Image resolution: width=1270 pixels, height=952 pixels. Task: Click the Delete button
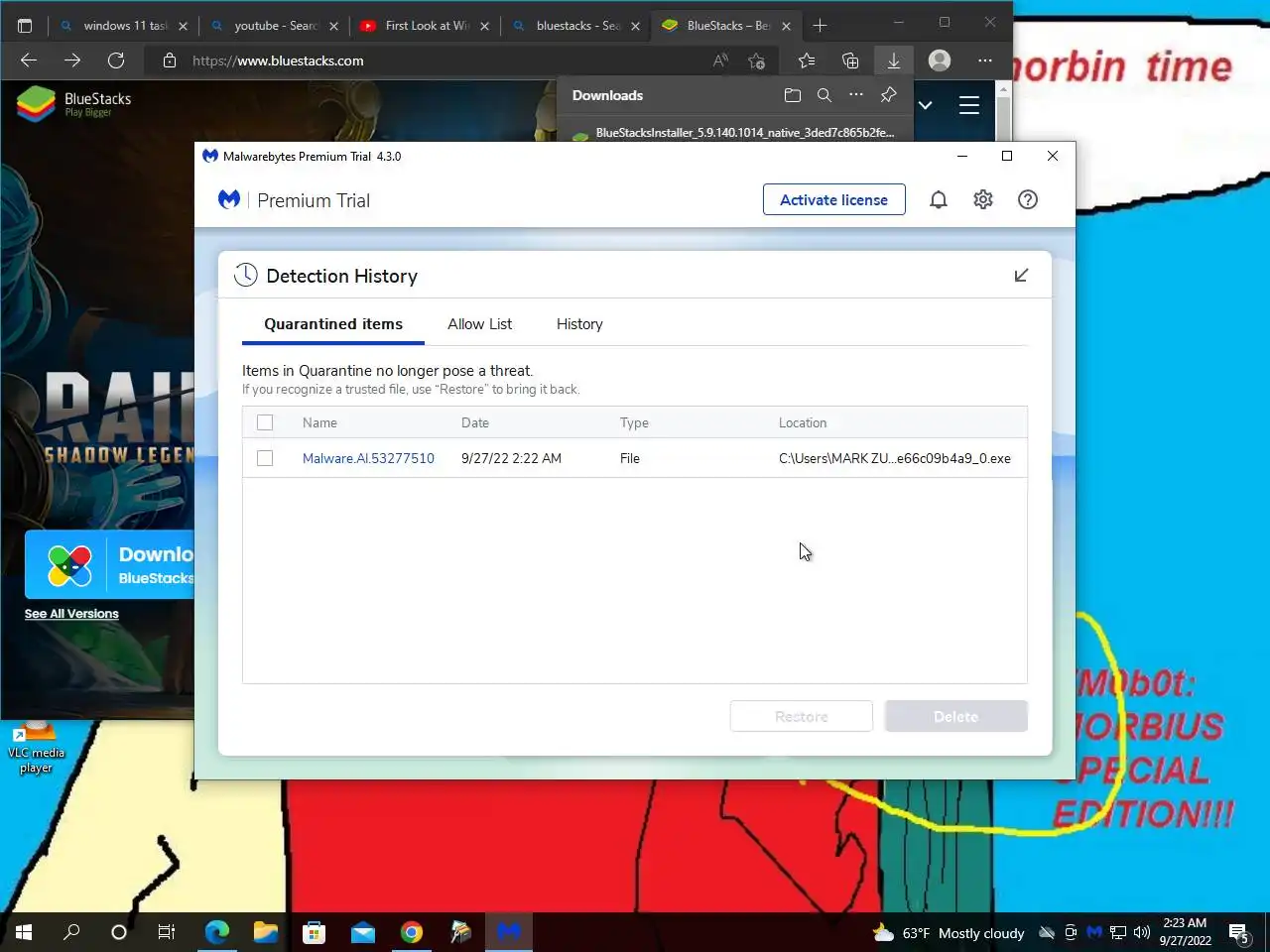[x=956, y=716]
